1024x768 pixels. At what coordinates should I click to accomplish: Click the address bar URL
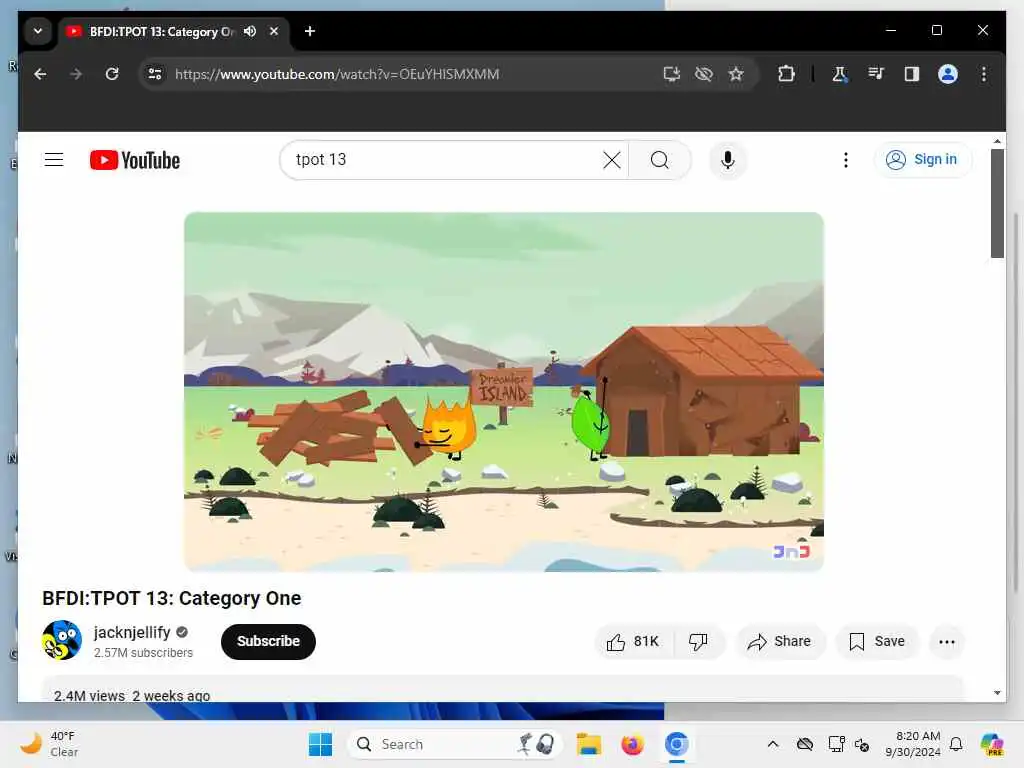point(337,74)
